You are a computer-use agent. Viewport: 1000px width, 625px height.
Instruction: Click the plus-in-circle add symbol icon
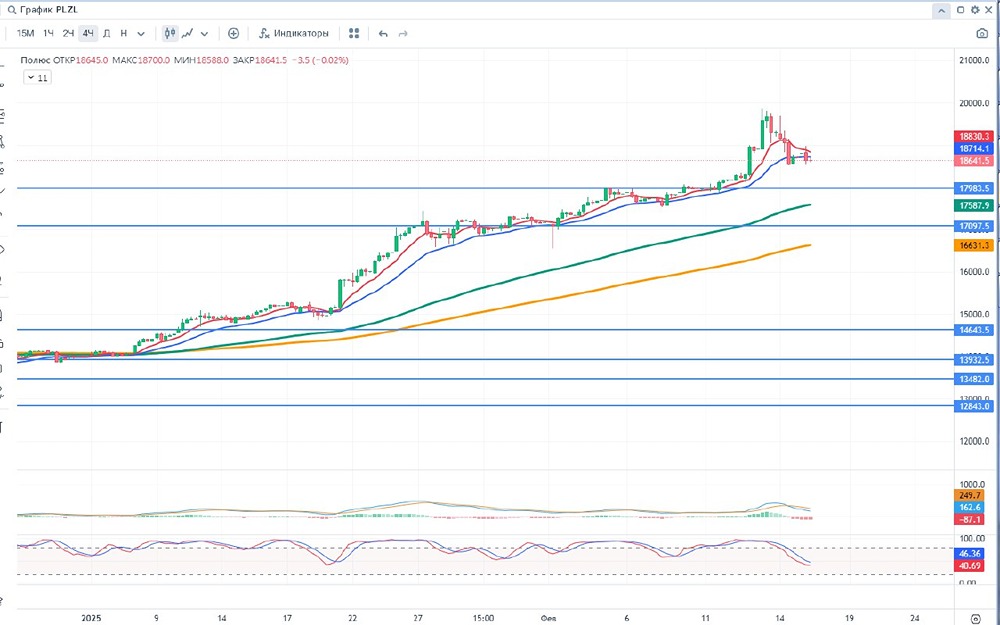(233, 33)
